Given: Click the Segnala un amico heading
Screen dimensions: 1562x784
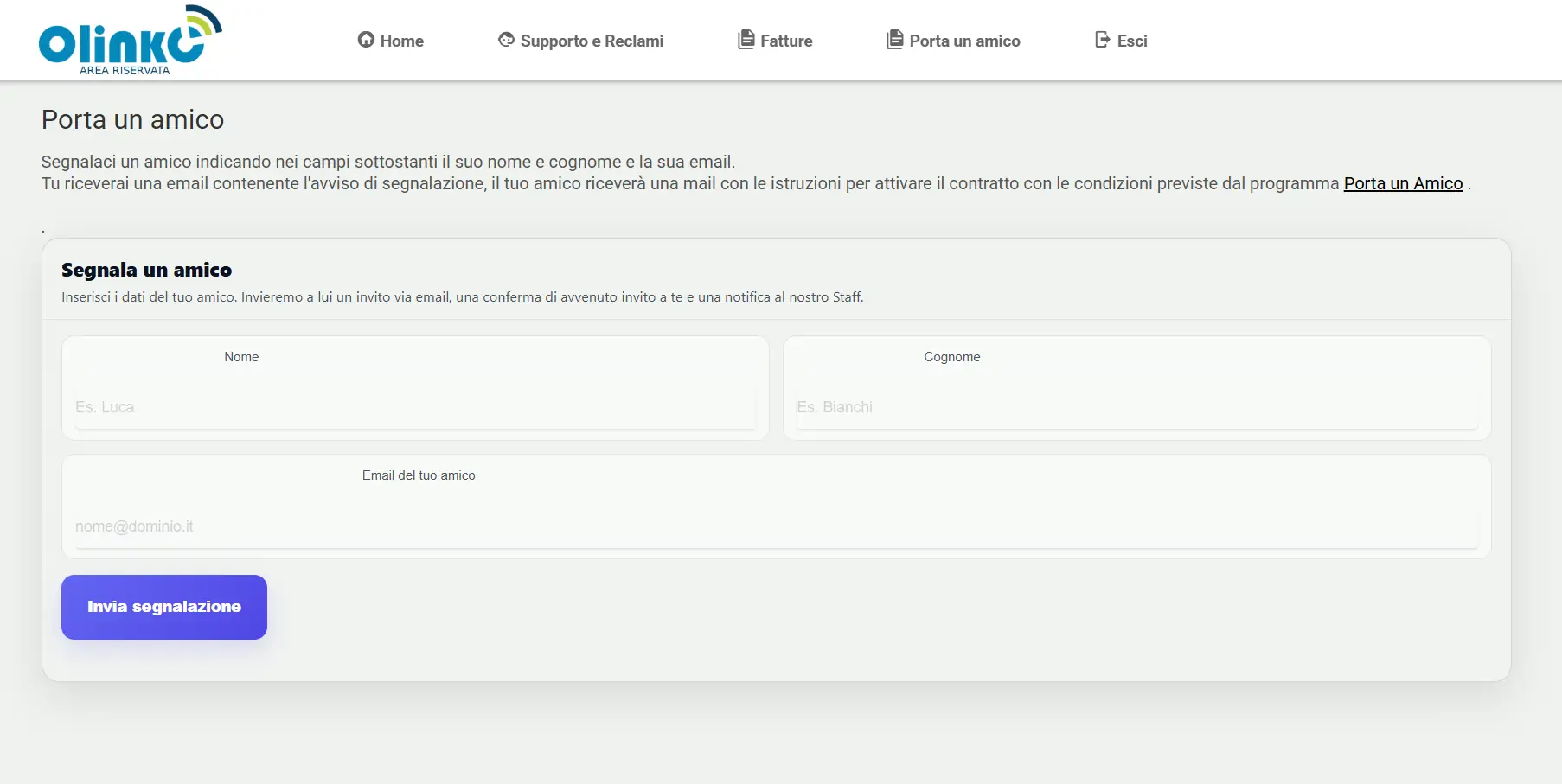Looking at the screenshot, I should 146,270.
